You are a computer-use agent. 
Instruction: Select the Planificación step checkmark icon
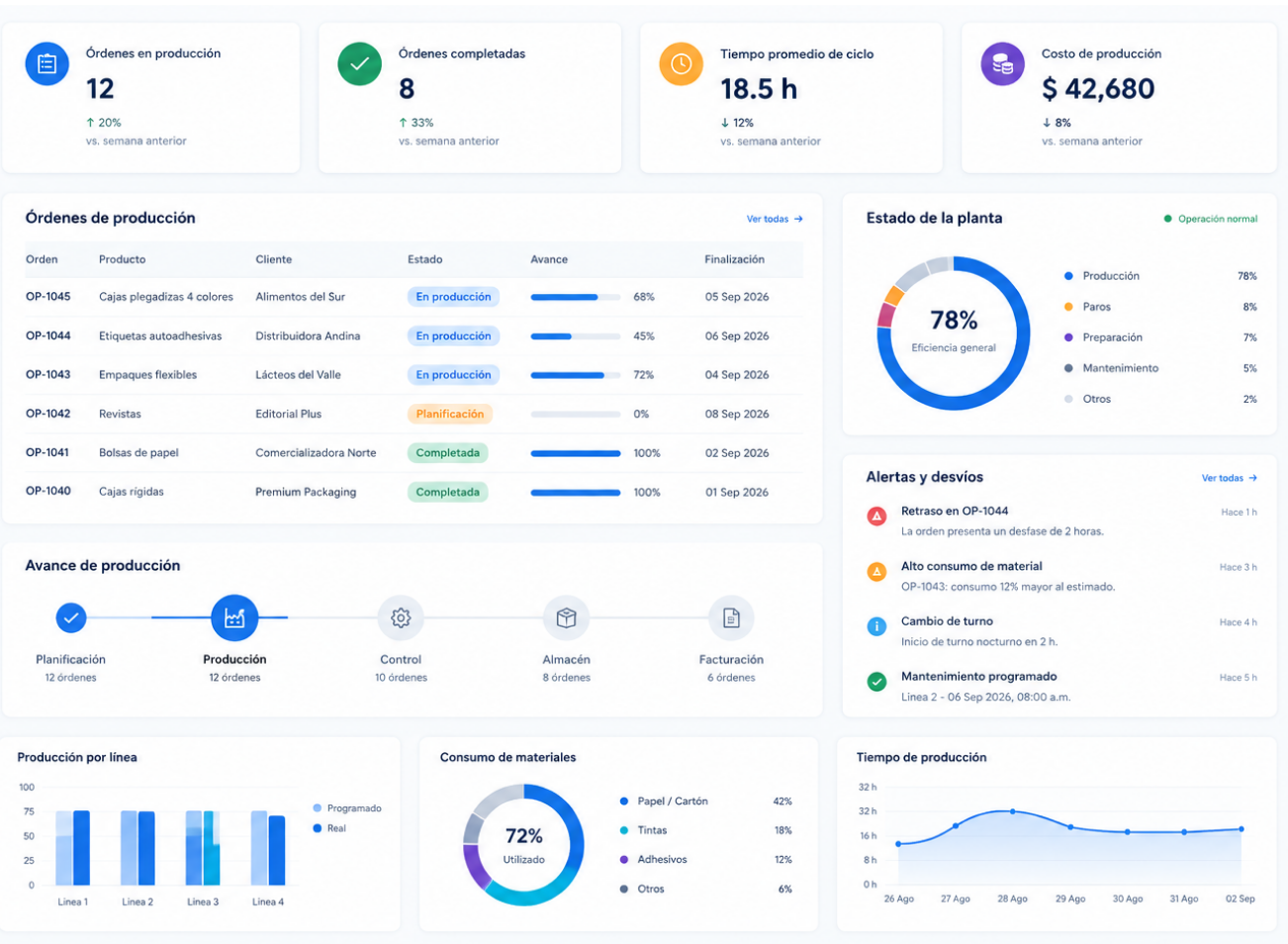click(70, 618)
